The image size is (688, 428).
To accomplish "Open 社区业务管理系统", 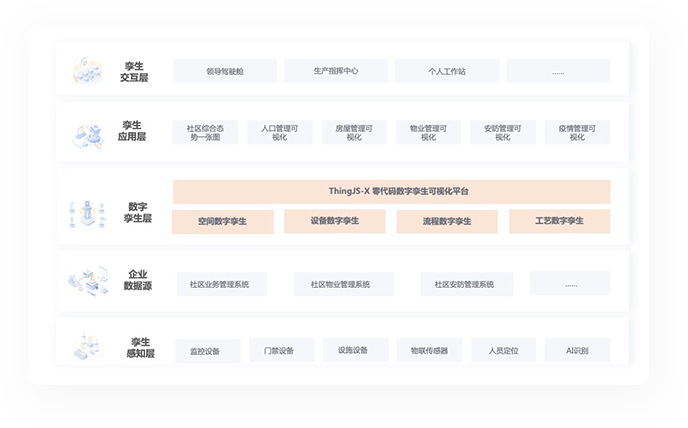I will pyautogui.click(x=220, y=284).
